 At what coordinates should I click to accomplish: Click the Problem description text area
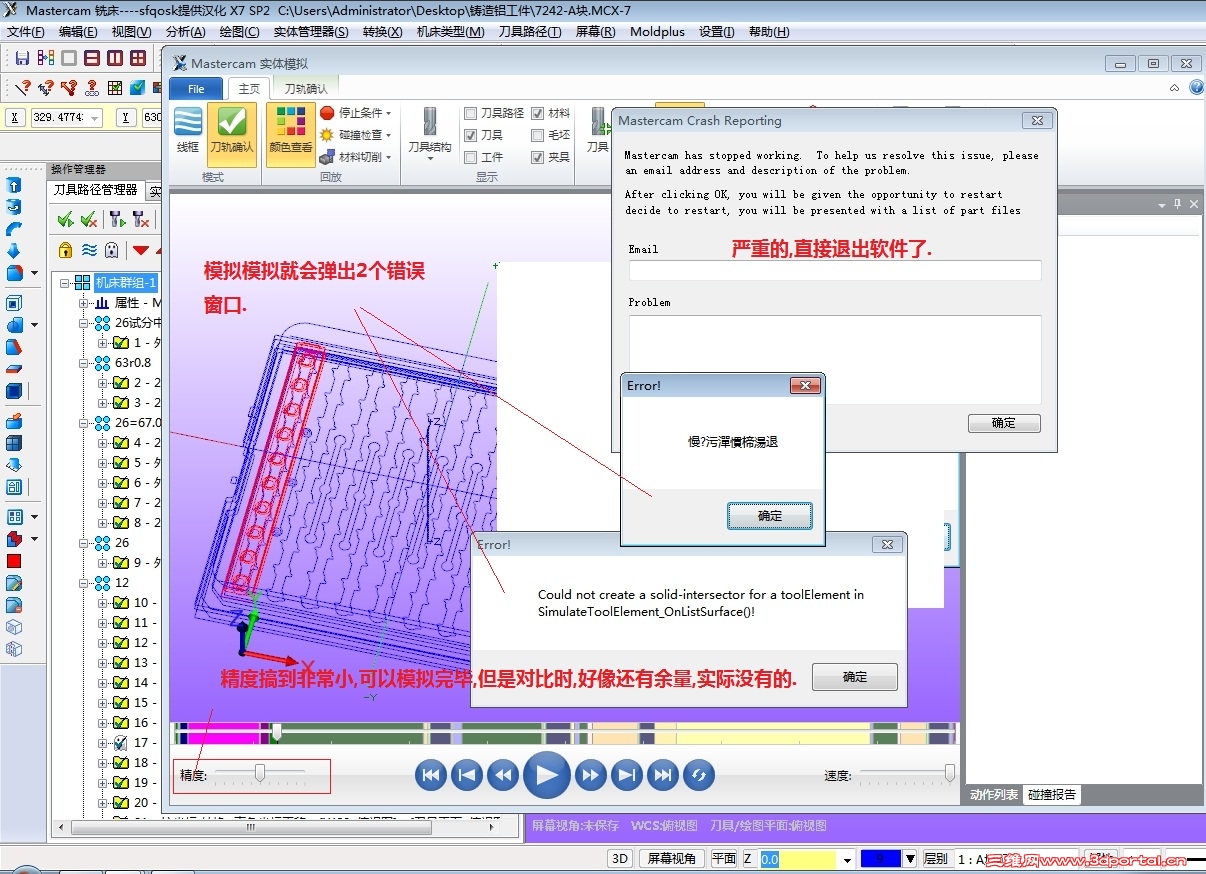pos(835,360)
